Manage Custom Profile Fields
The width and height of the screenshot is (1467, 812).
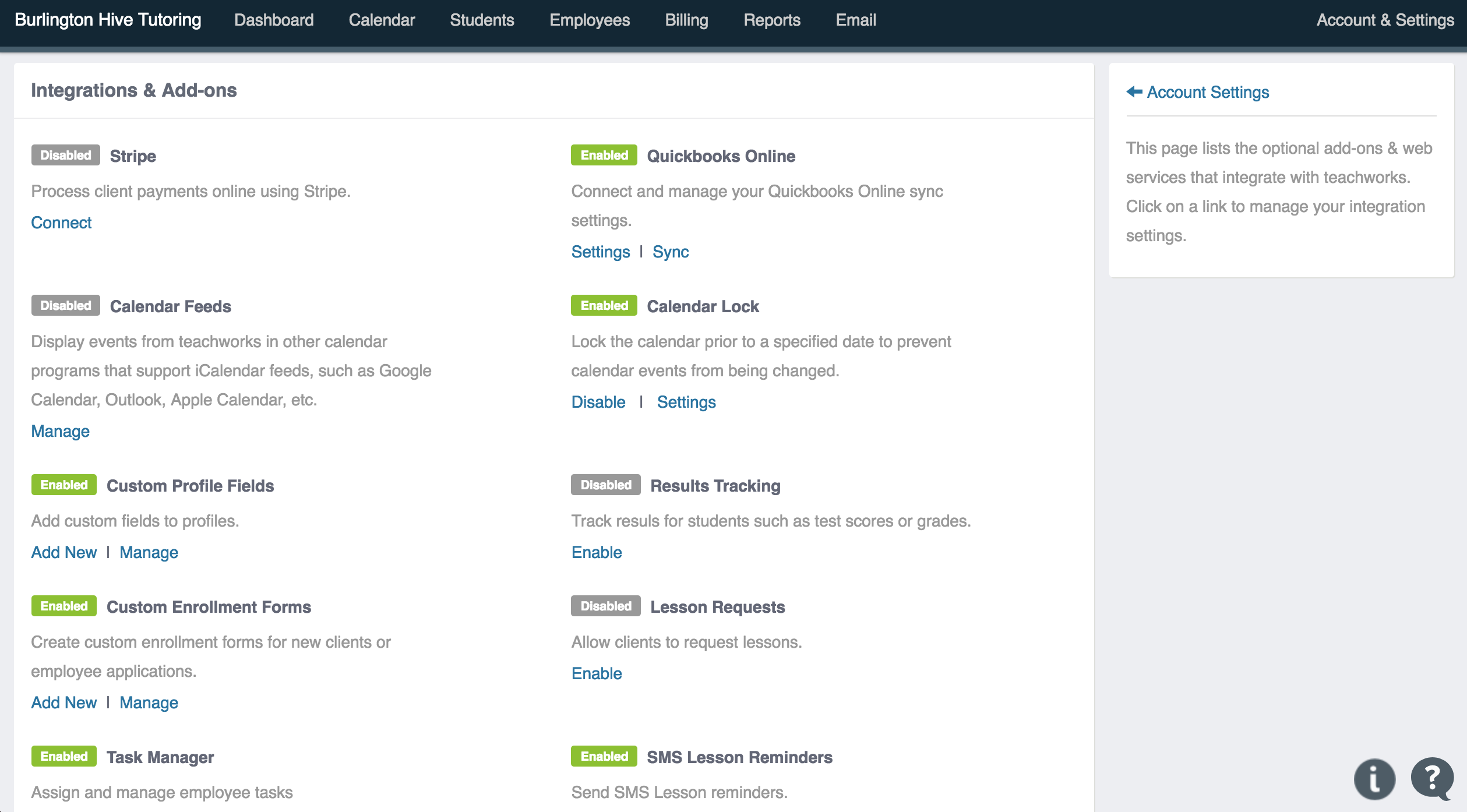[149, 552]
